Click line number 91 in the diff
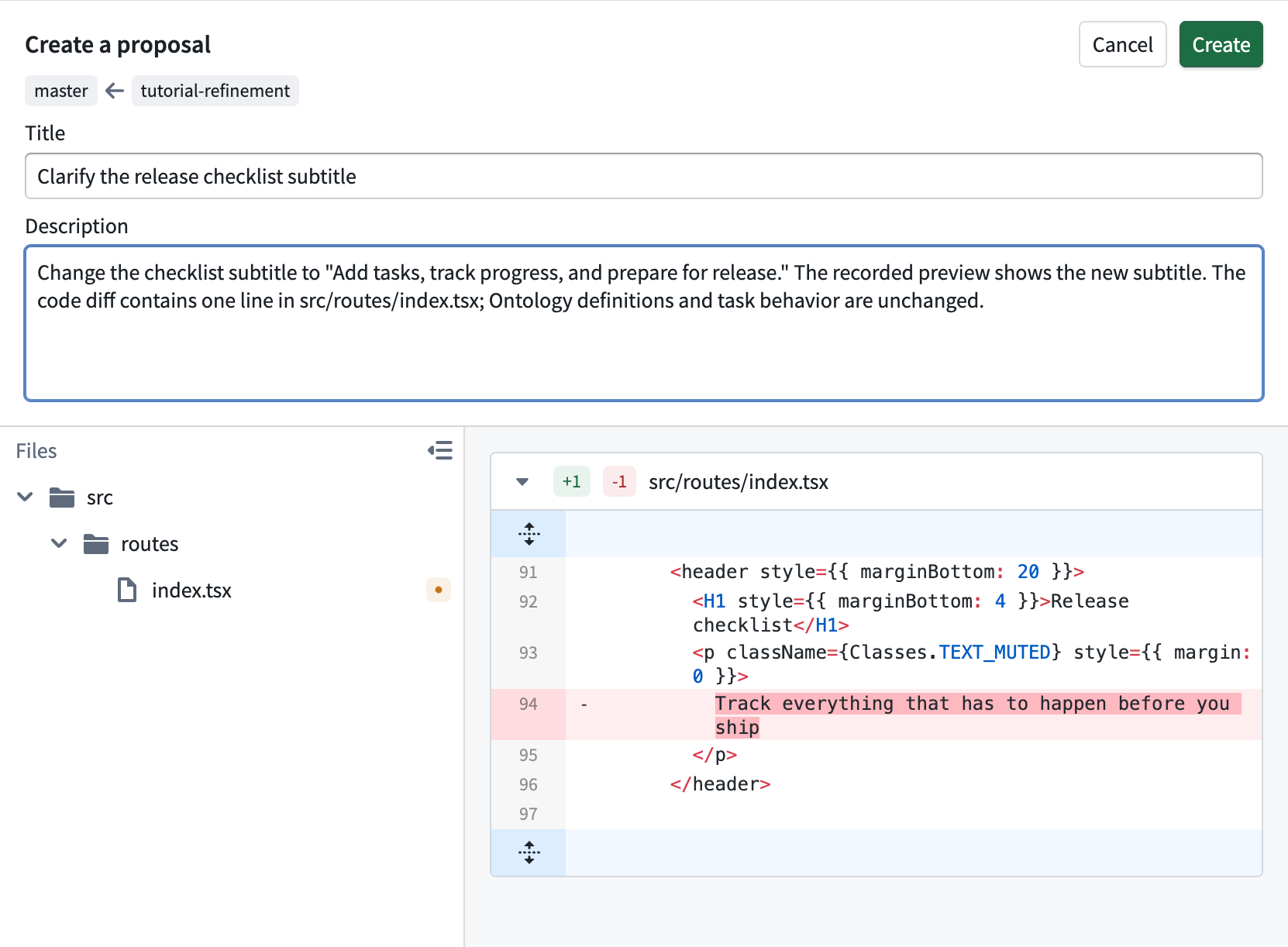Image resolution: width=1288 pixels, height=947 pixels. [x=529, y=572]
